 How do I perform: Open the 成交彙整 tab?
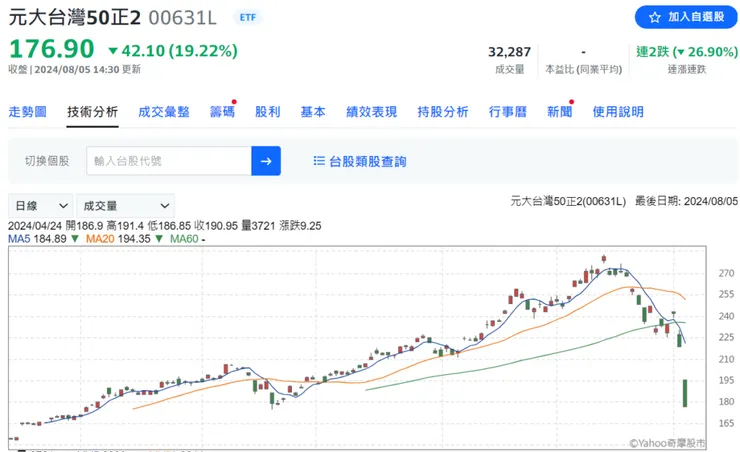click(164, 112)
